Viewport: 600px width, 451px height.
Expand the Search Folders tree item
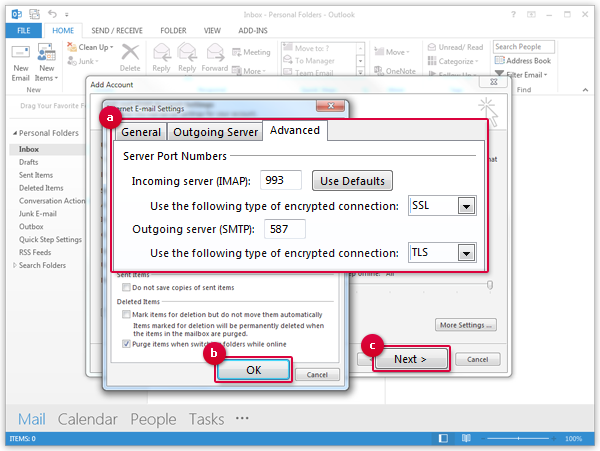(x=12, y=265)
